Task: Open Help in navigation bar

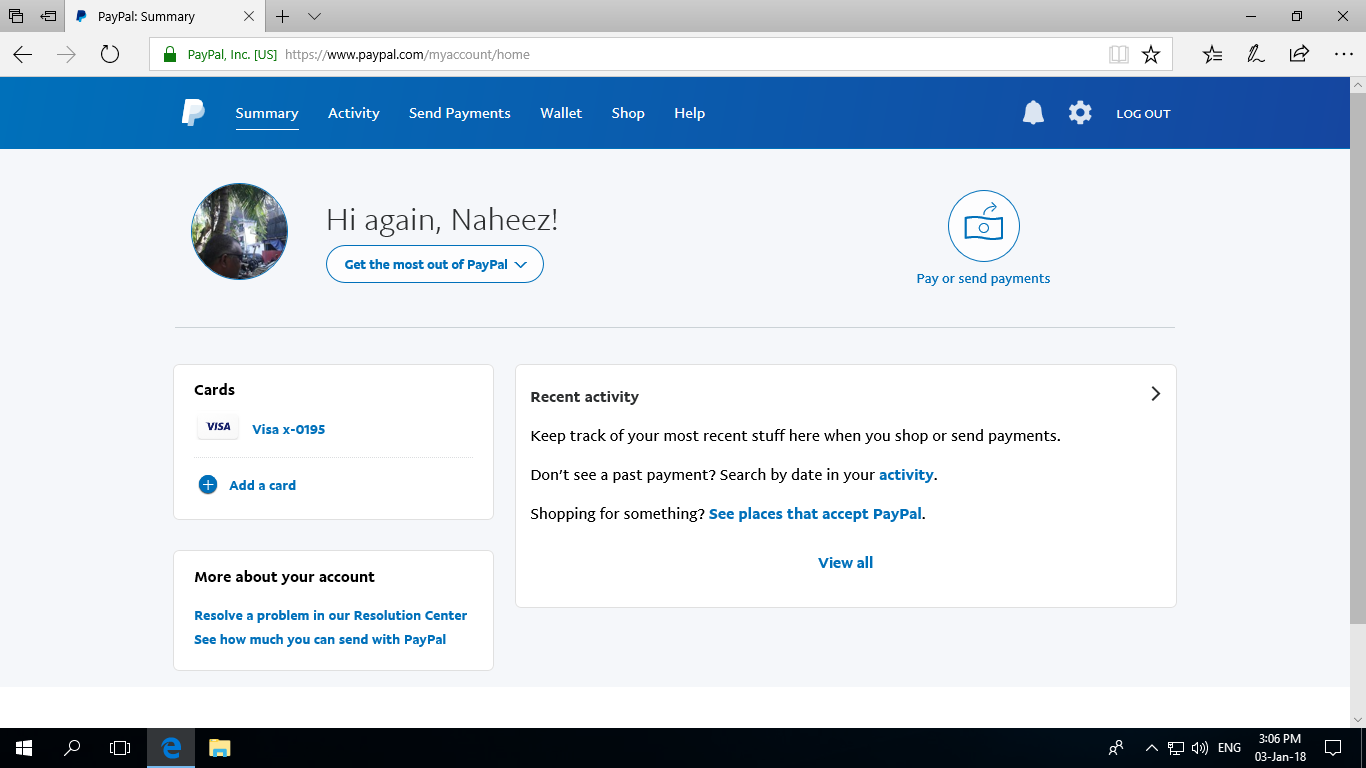Action: [x=689, y=113]
